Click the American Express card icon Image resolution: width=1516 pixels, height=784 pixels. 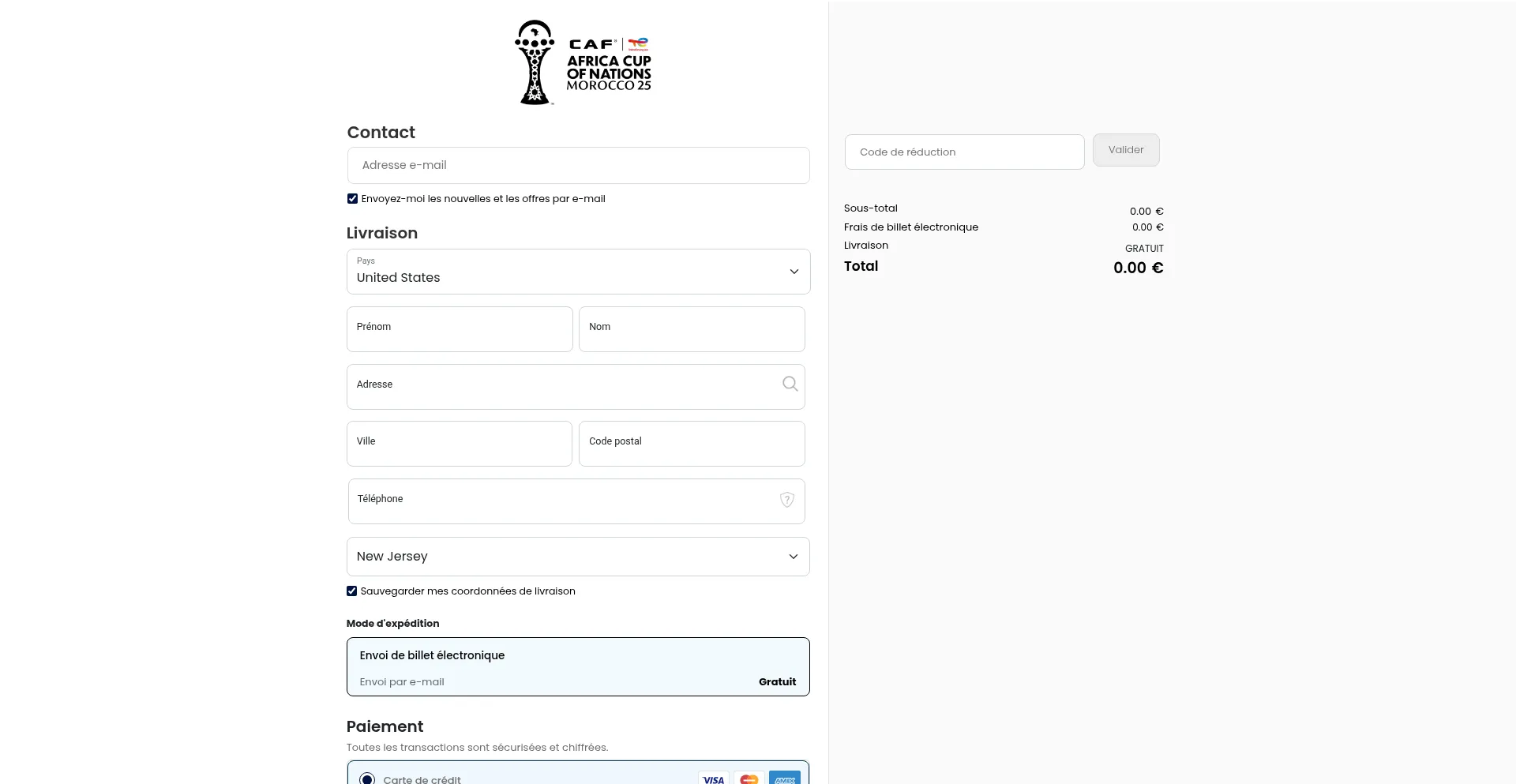[784, 778]
